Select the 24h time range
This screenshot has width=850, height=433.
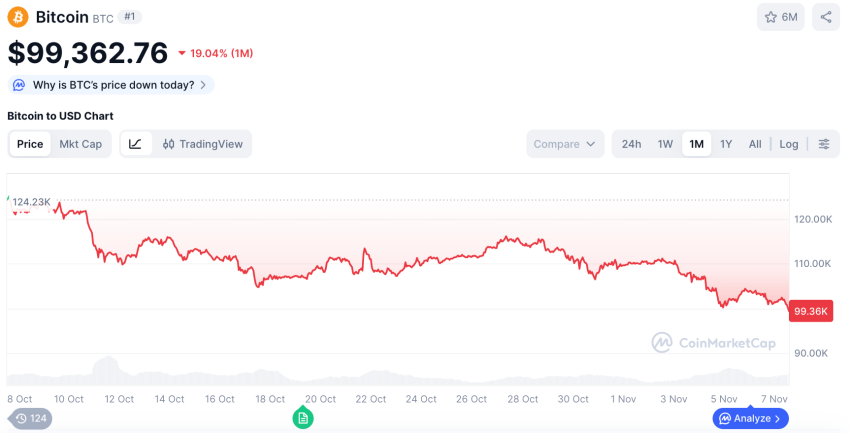631,144
